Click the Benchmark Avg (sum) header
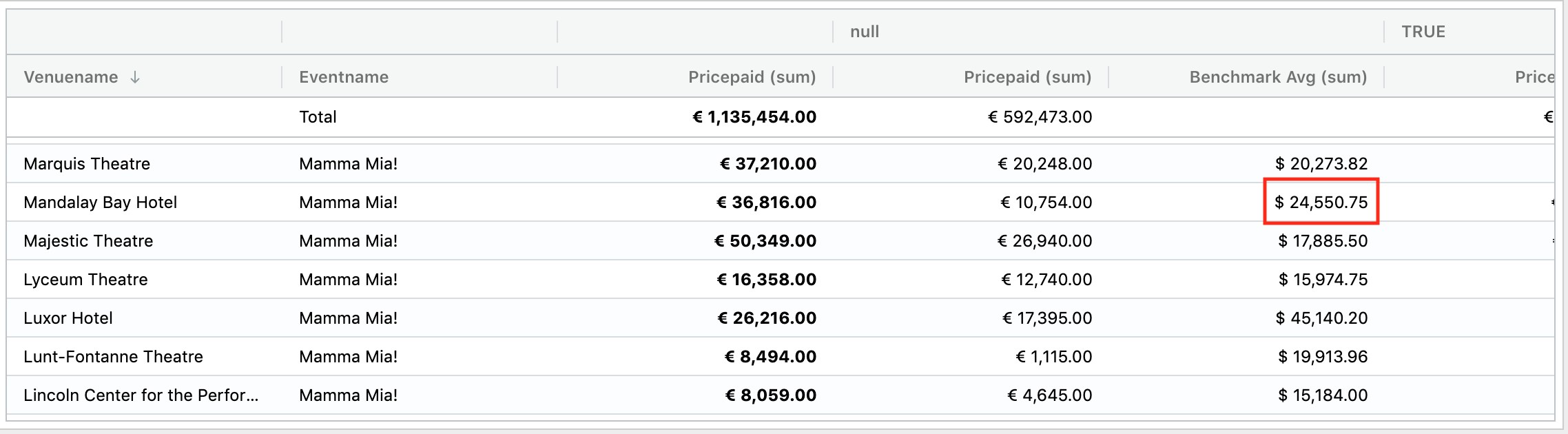Screen dimensions: 1568x434 (1278, 77)
